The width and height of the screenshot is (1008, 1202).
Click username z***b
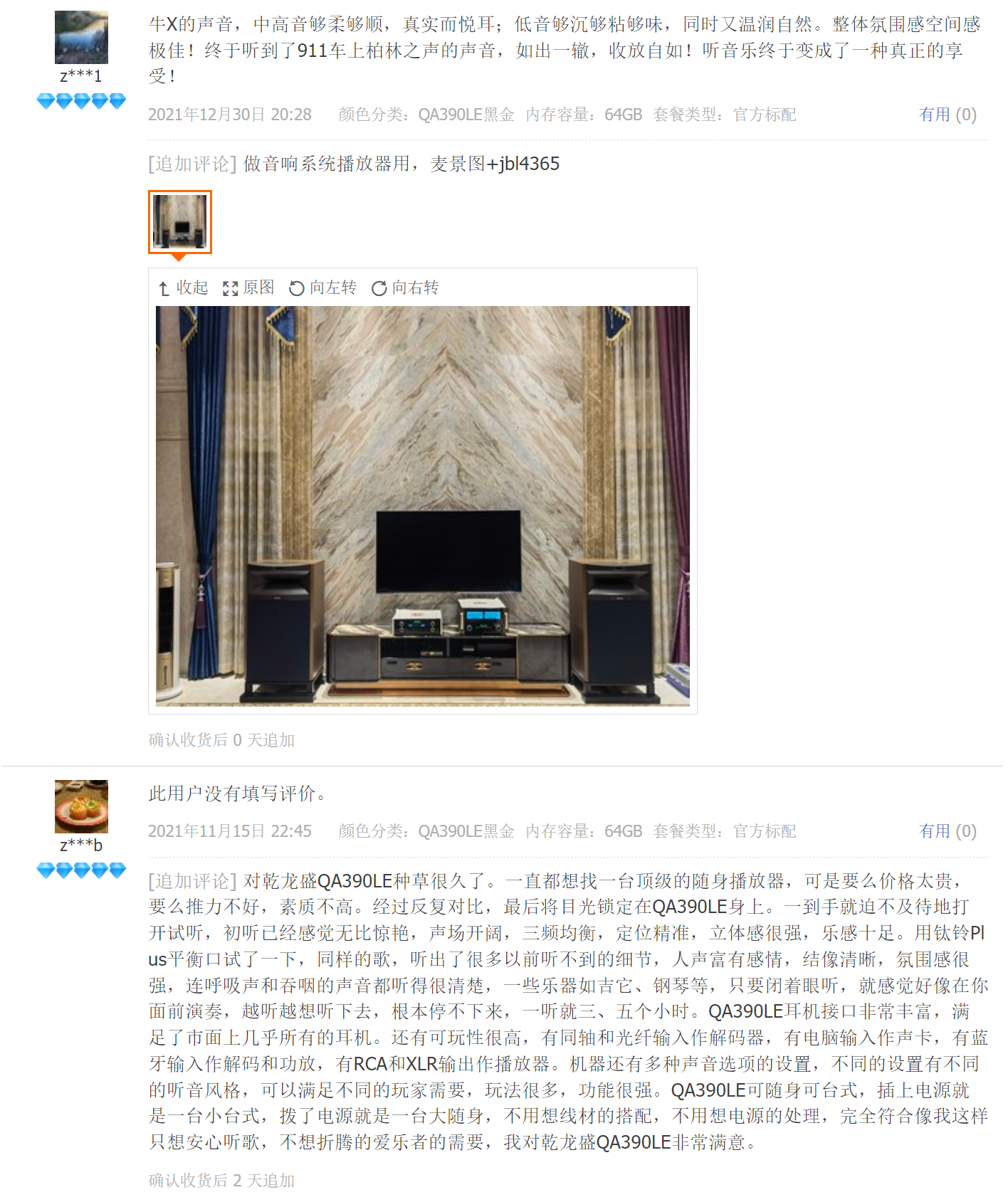[x=81, y=845]
